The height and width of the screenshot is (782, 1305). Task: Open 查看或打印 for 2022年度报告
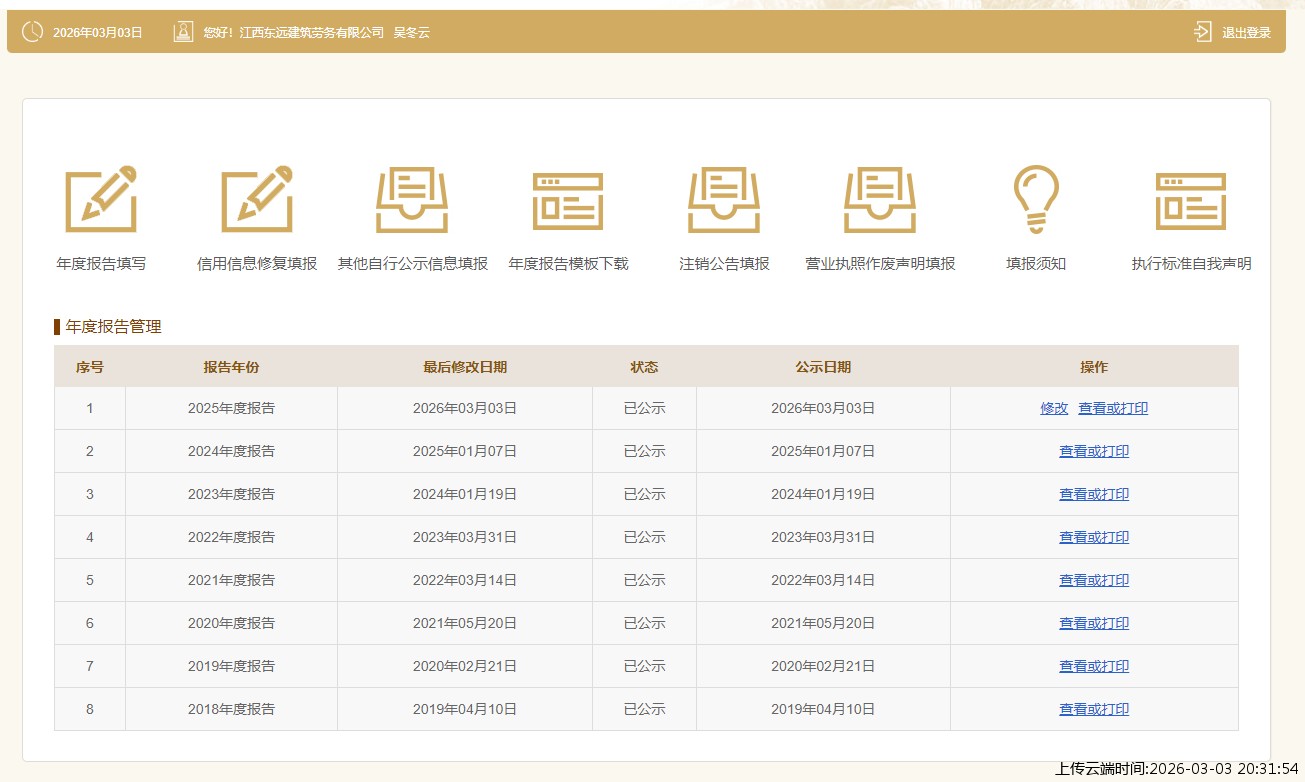tap(1094, 537)
